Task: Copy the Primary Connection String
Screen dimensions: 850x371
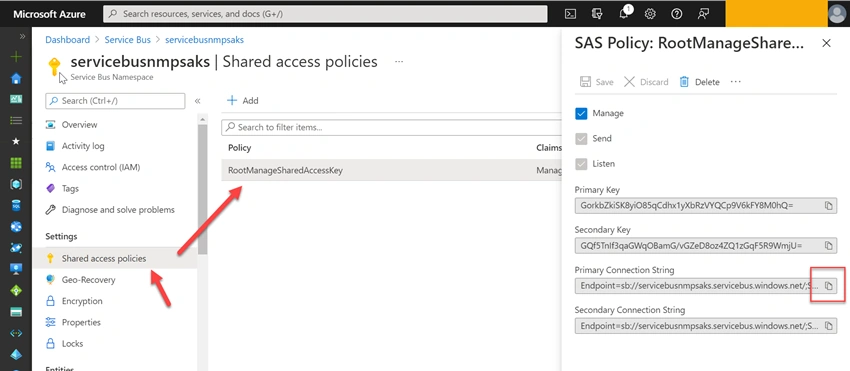Action: click(828, 285)
